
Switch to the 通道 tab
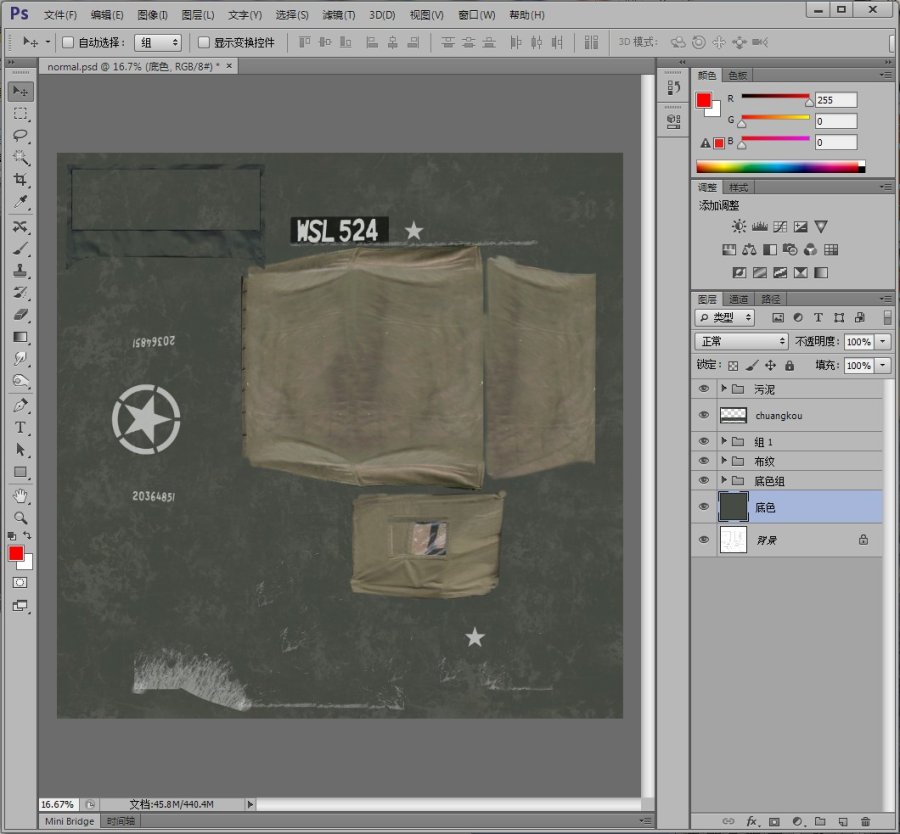738,299
